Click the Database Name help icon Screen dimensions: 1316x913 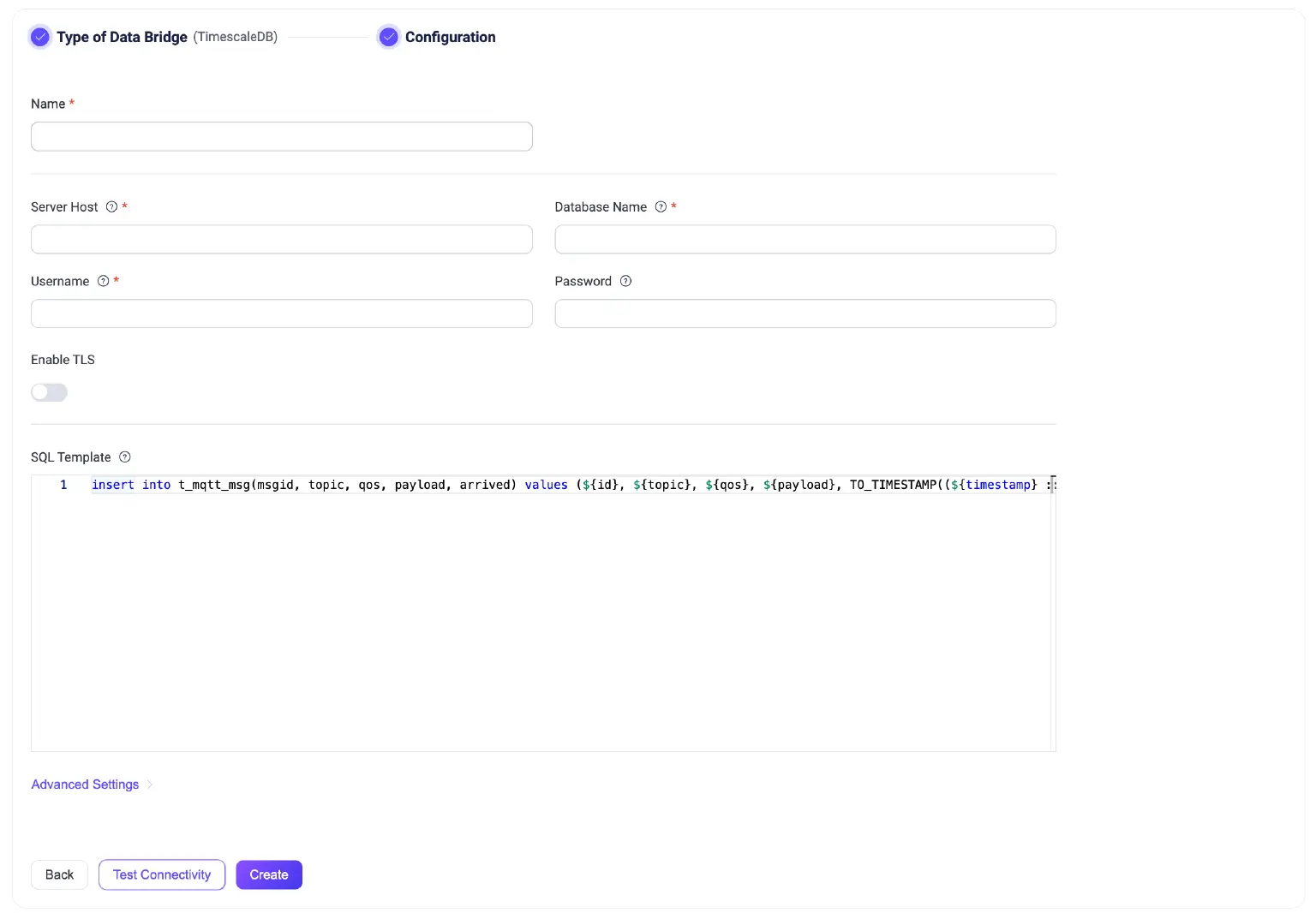(x=661, y=207)
